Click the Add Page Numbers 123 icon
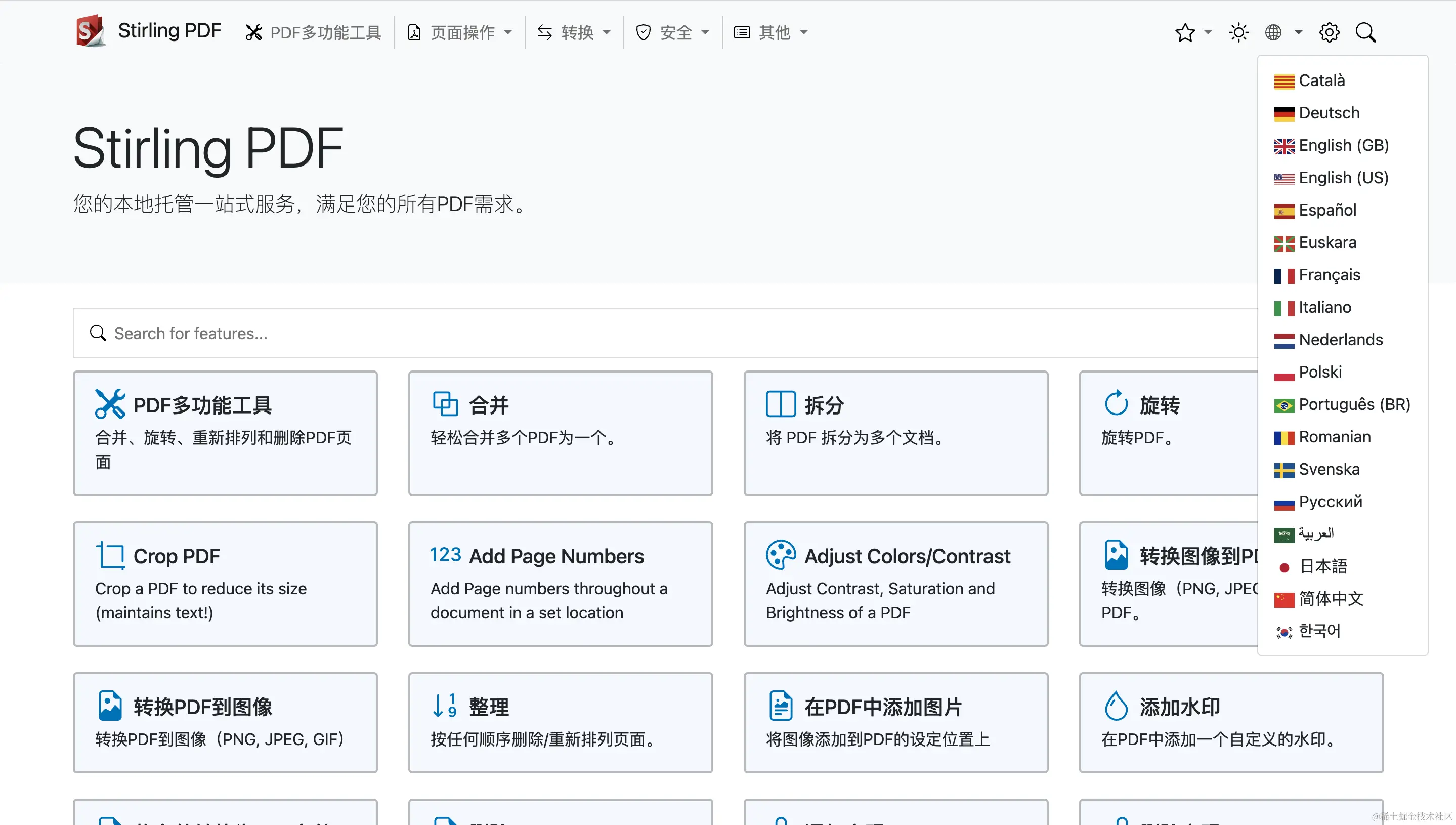Viewport: 1456px width, 825px height. 446,554
